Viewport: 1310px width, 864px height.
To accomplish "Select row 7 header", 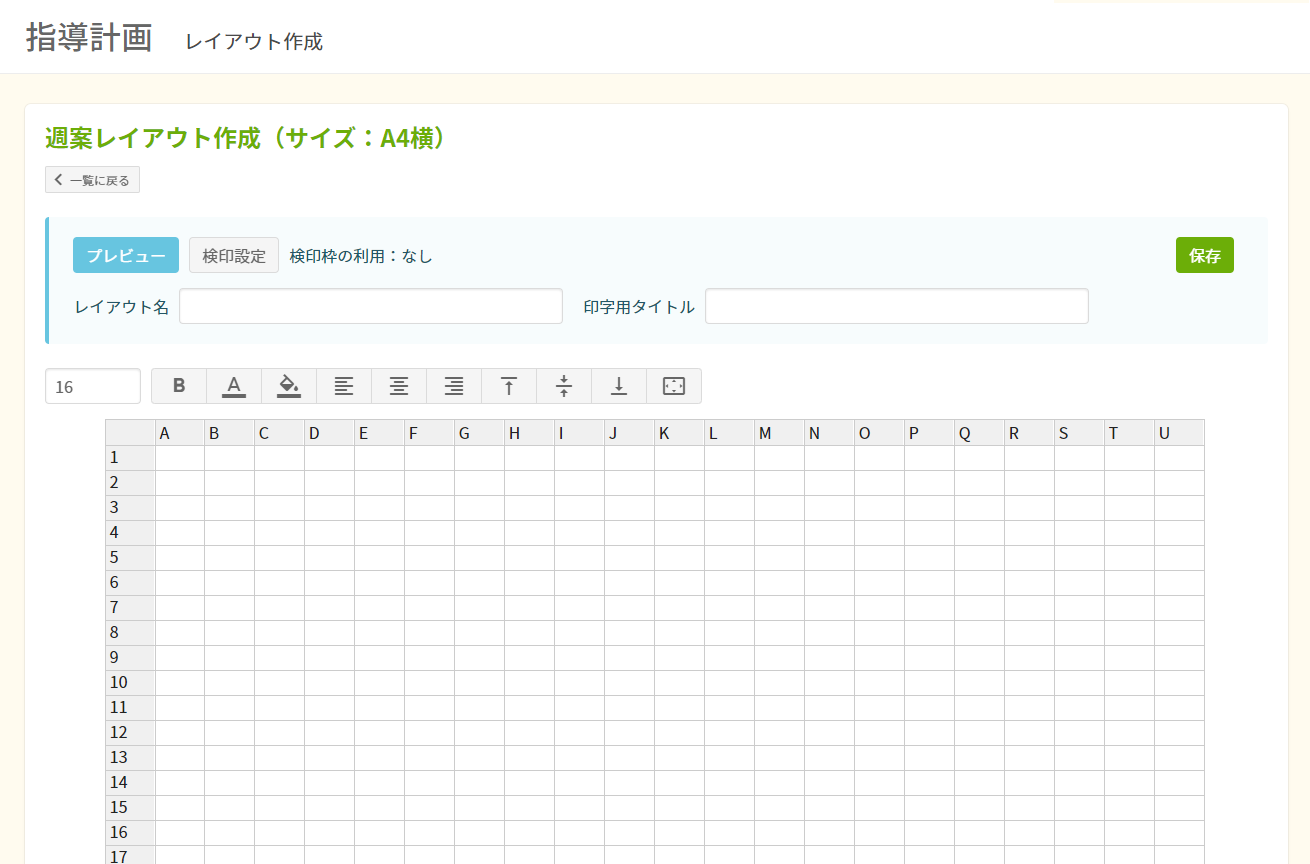I will (x=130, y=608).
